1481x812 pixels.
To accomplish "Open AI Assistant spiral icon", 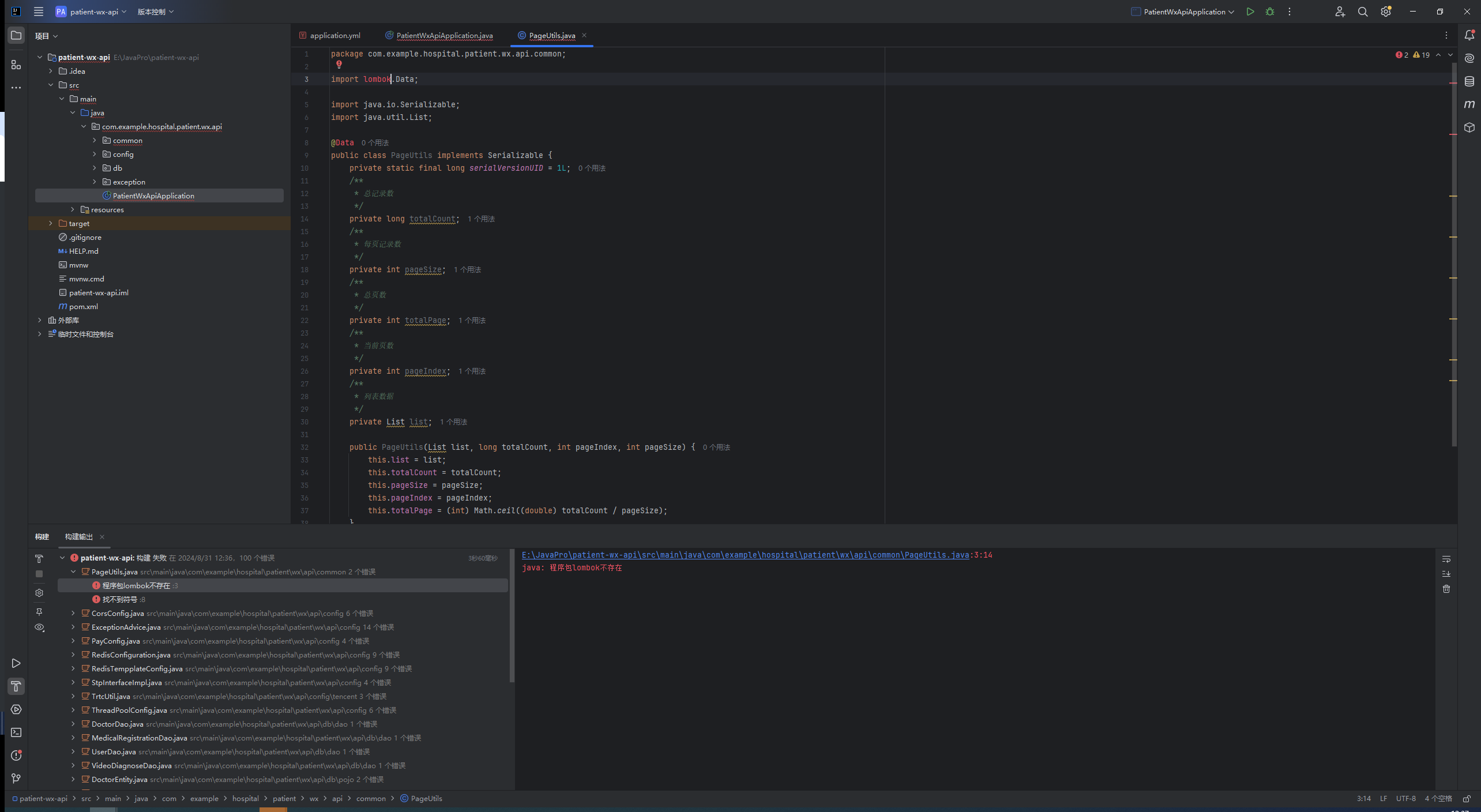I will point(1469,58).
